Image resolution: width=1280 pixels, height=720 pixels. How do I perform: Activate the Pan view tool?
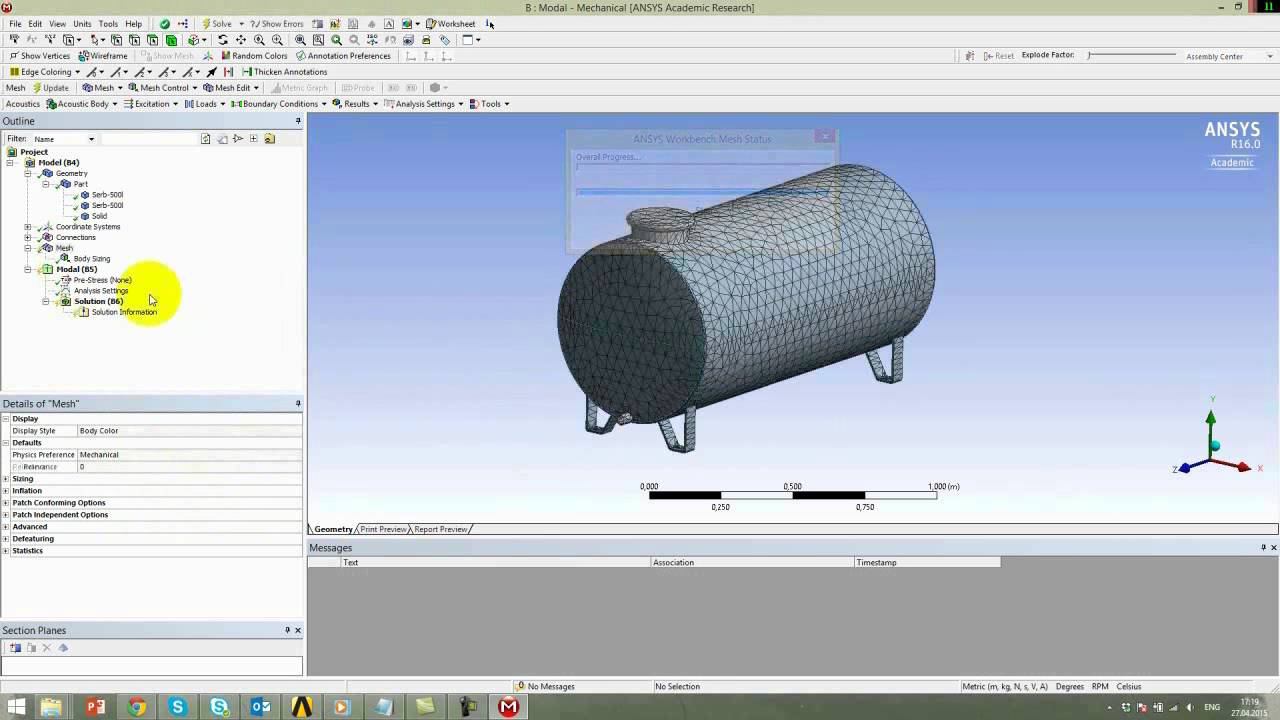coord(241,40)
